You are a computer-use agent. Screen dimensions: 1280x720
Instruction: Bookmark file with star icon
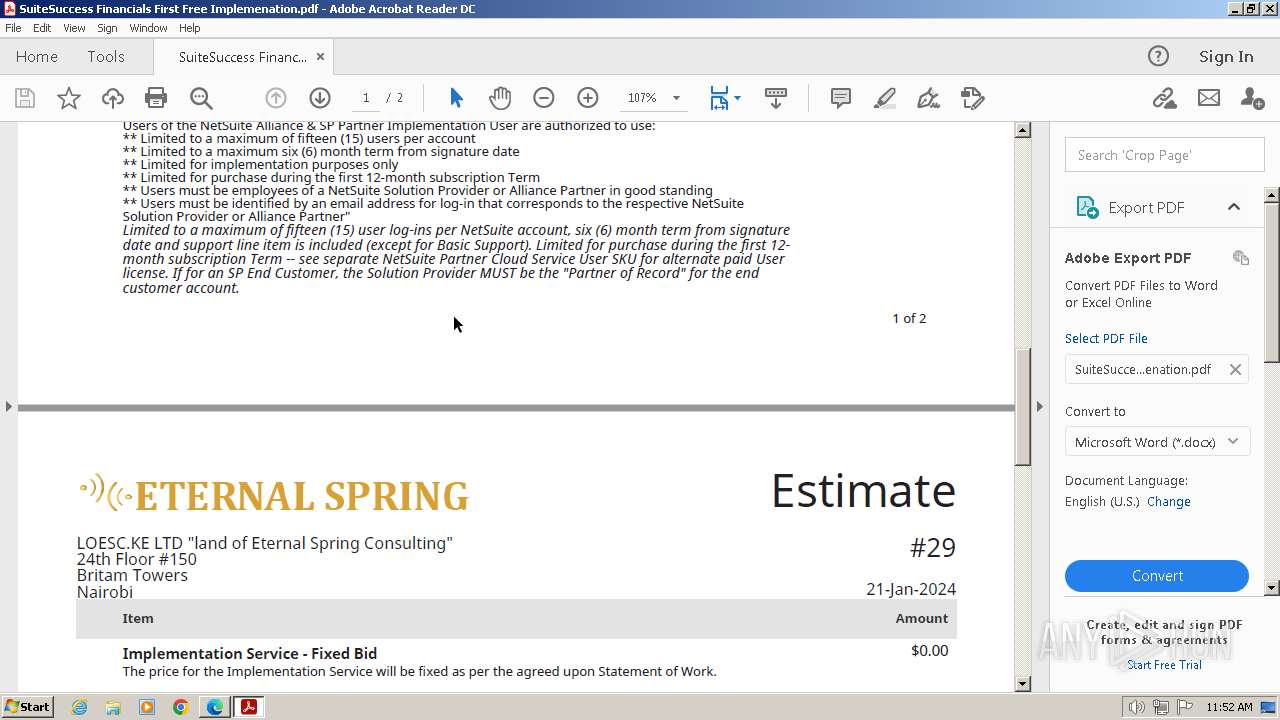69,98
